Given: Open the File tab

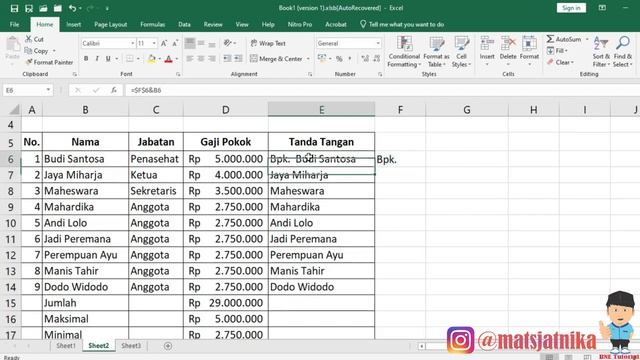Looking at the screenshot, I should [x=14, y=24].
